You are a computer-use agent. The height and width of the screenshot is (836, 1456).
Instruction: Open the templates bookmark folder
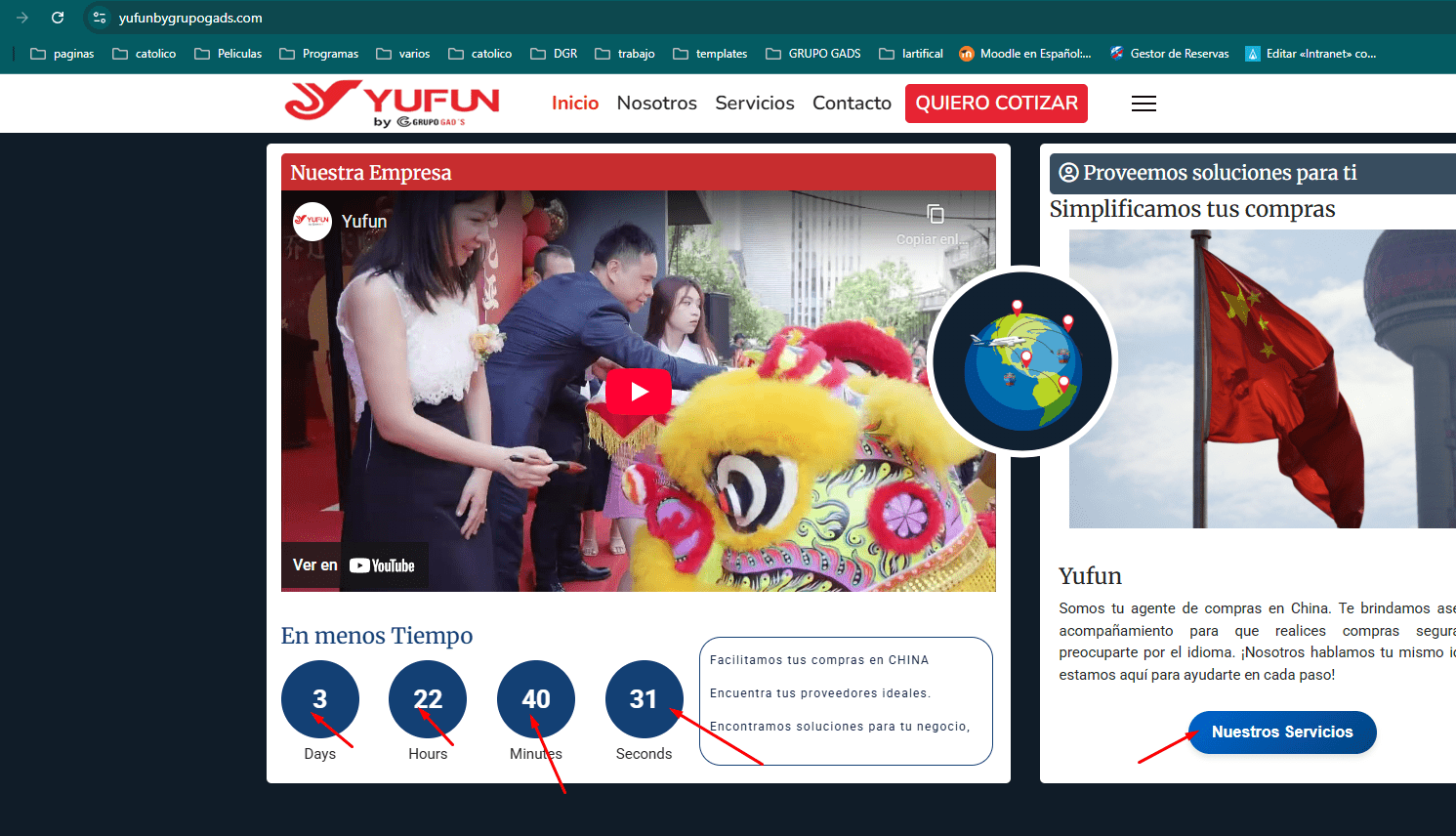[x=710, y=54]
